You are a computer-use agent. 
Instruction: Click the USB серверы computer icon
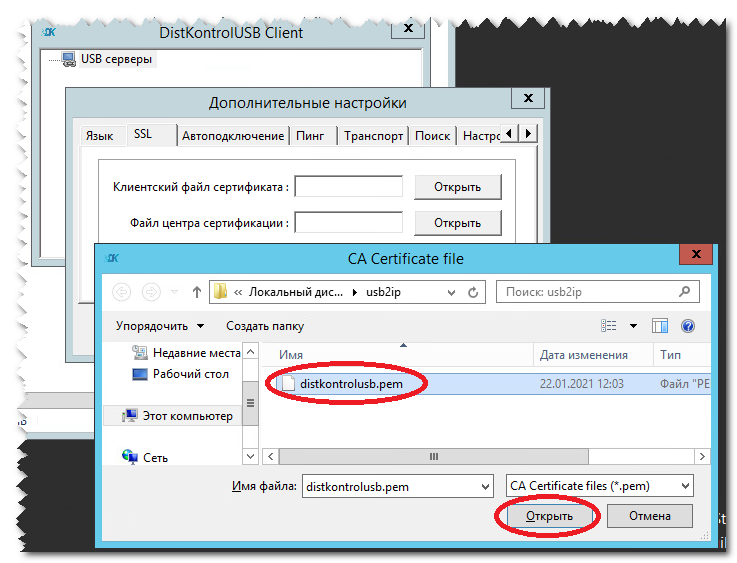[69, 59]
